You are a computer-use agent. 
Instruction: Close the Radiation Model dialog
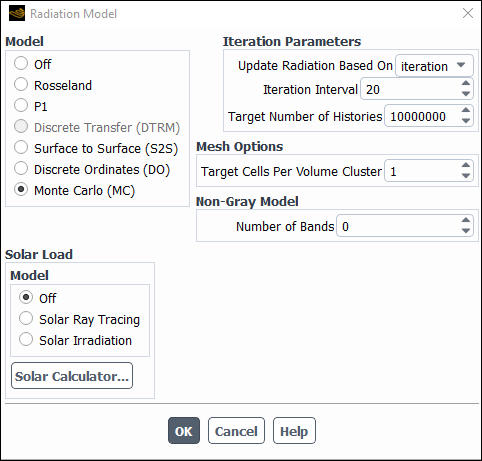coord(468,13)
